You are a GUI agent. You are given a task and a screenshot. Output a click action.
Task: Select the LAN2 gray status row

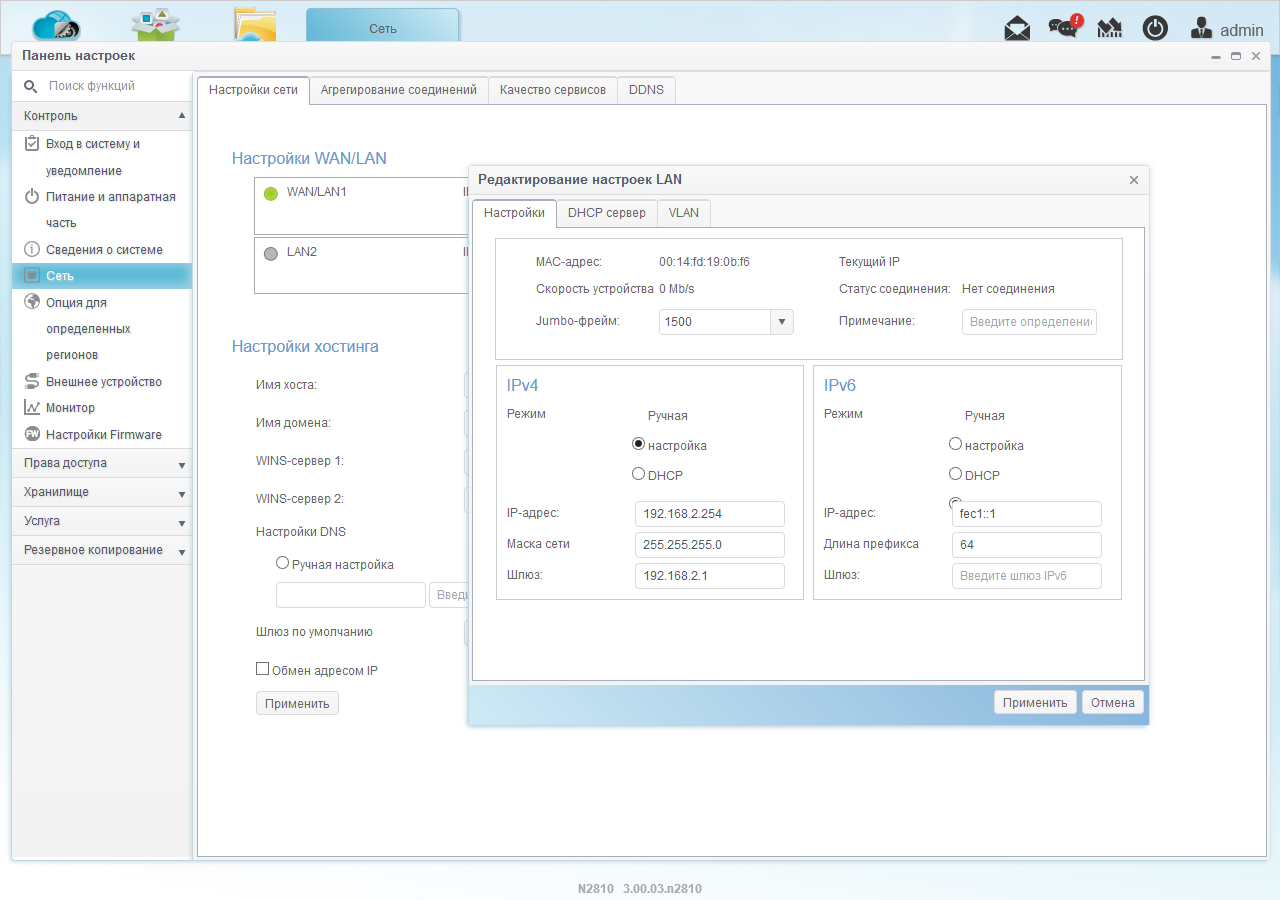tap(361, 265)
